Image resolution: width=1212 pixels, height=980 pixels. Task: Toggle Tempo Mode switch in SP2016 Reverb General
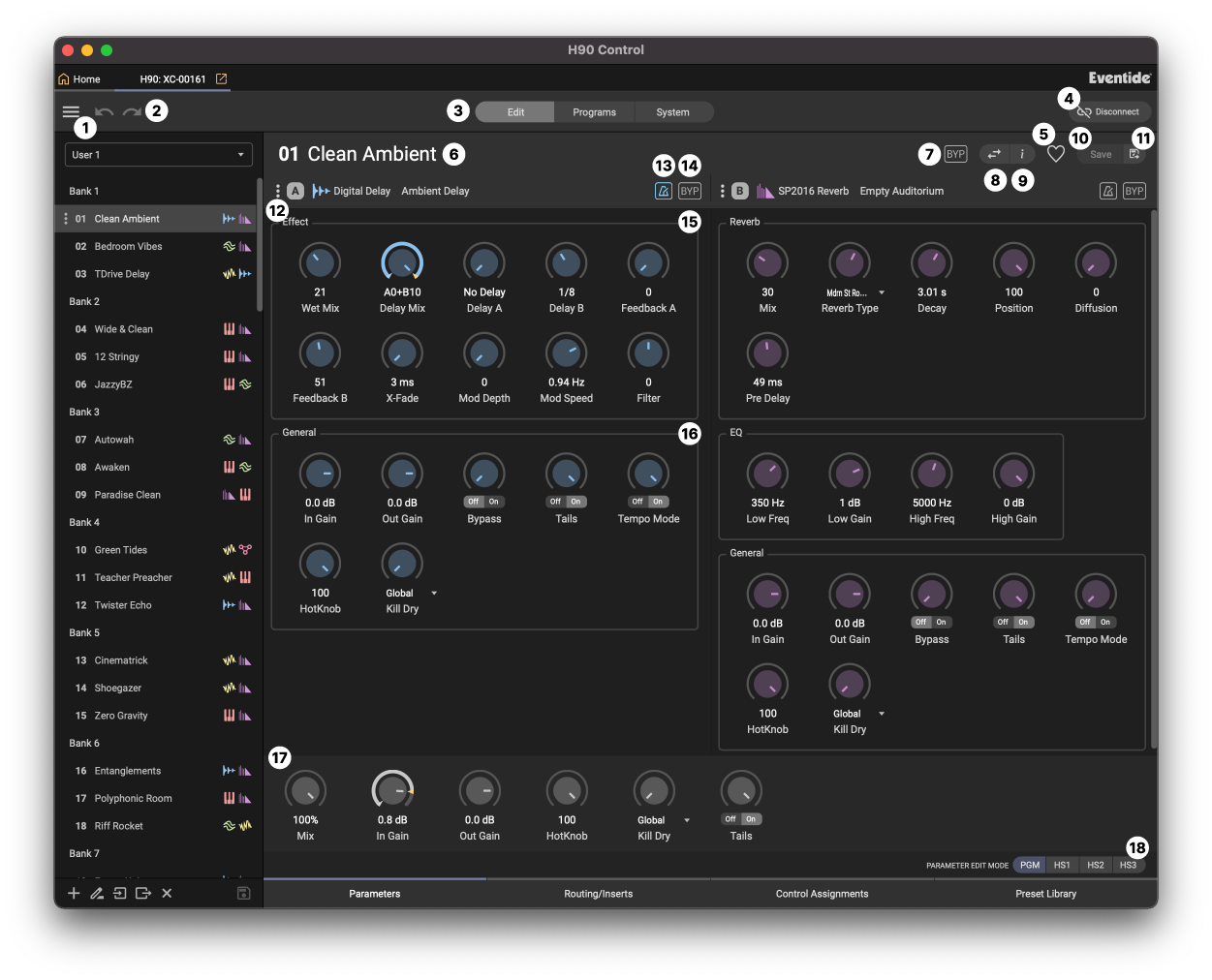1096,622
